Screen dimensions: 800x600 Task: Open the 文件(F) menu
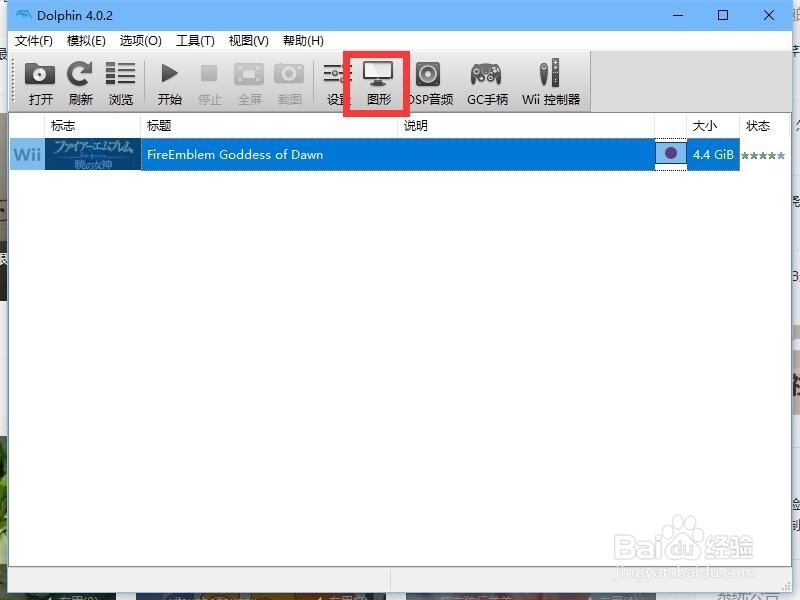[x=33, y=41]
